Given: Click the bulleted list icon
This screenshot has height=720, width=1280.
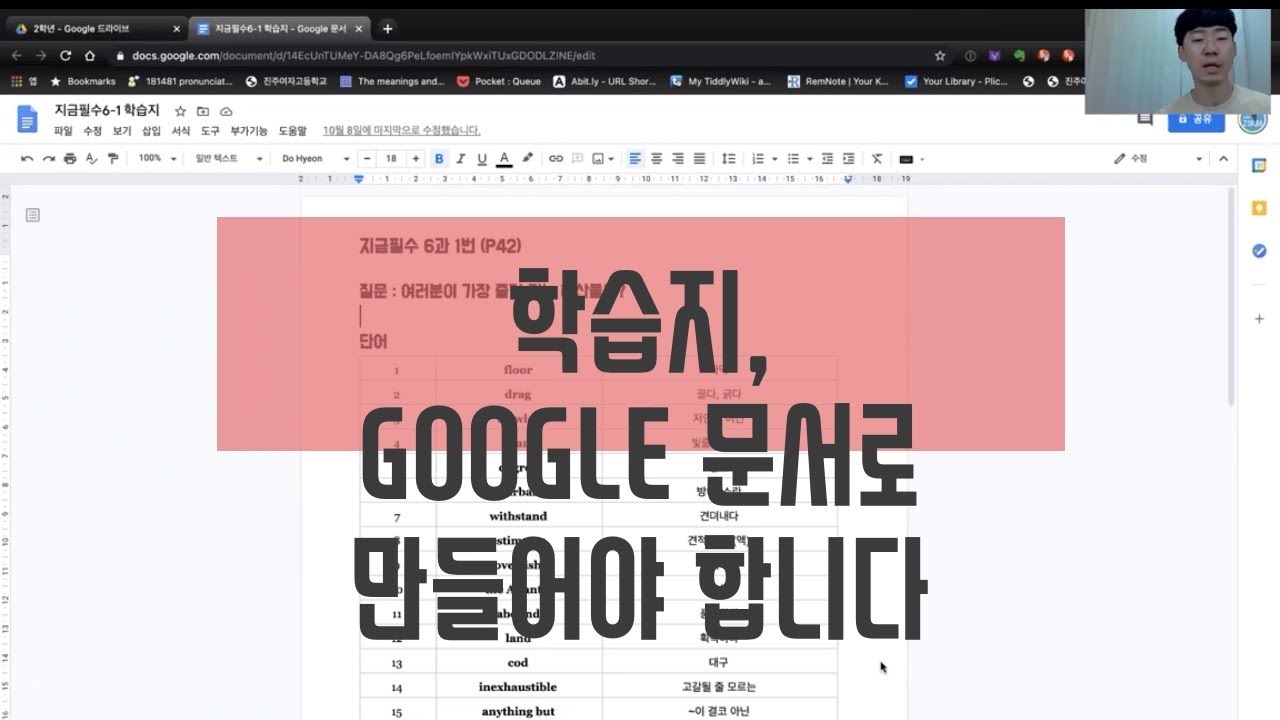Looking at the screenshot, I should 793,158.
